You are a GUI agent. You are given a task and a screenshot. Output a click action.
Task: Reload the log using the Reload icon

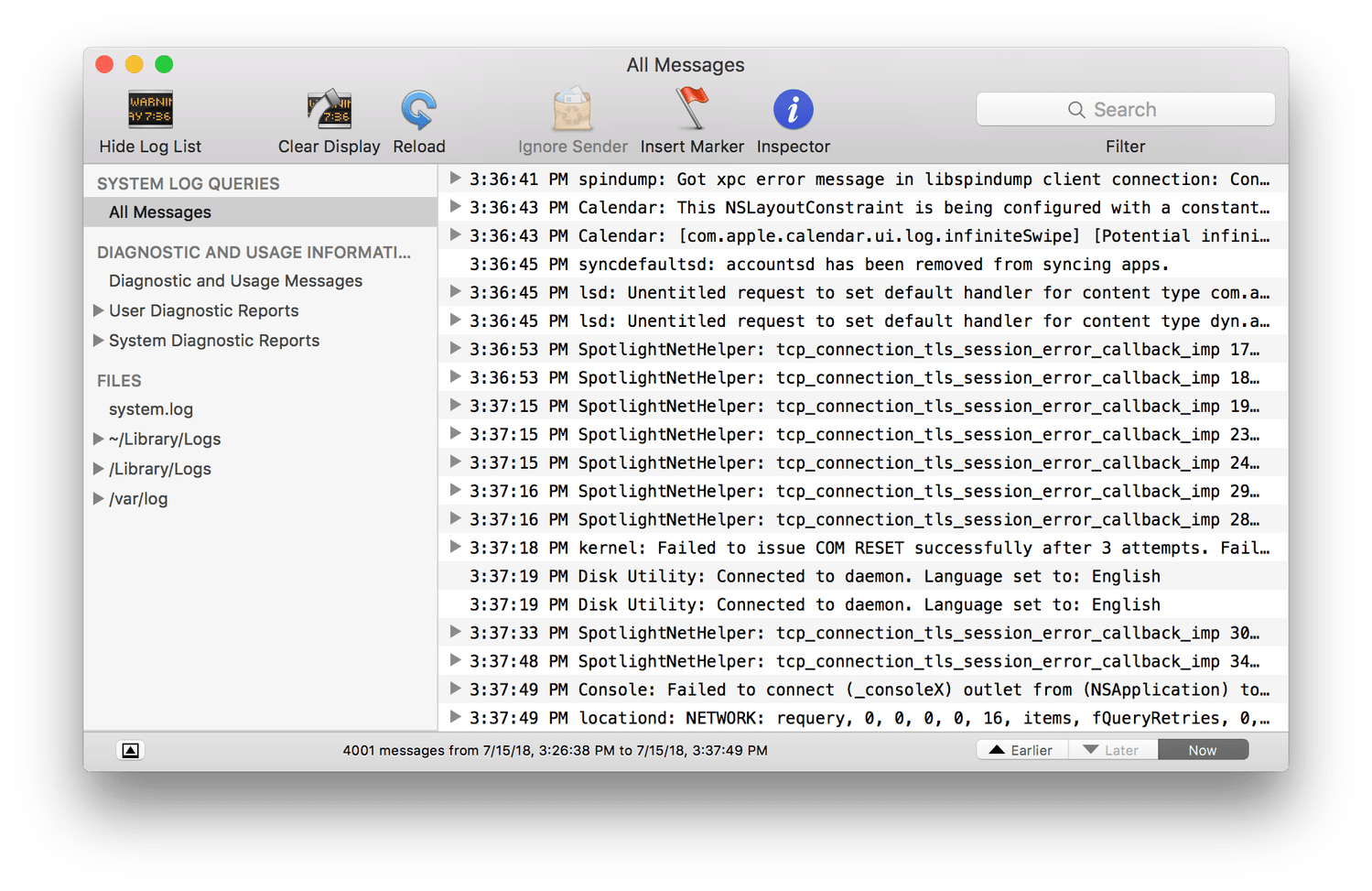click(419, 110)
